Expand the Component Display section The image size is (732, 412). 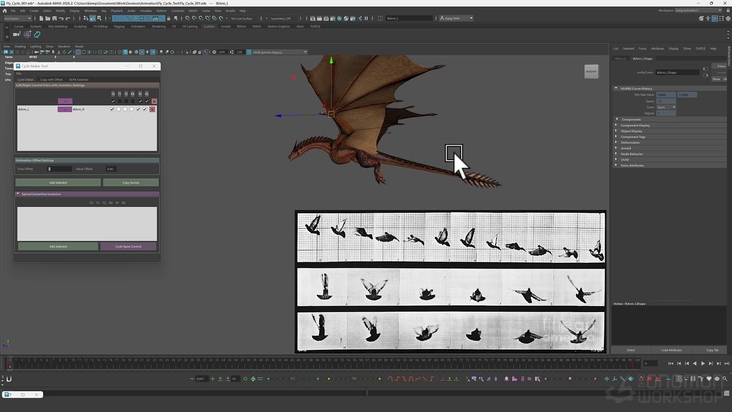point(616,125)
